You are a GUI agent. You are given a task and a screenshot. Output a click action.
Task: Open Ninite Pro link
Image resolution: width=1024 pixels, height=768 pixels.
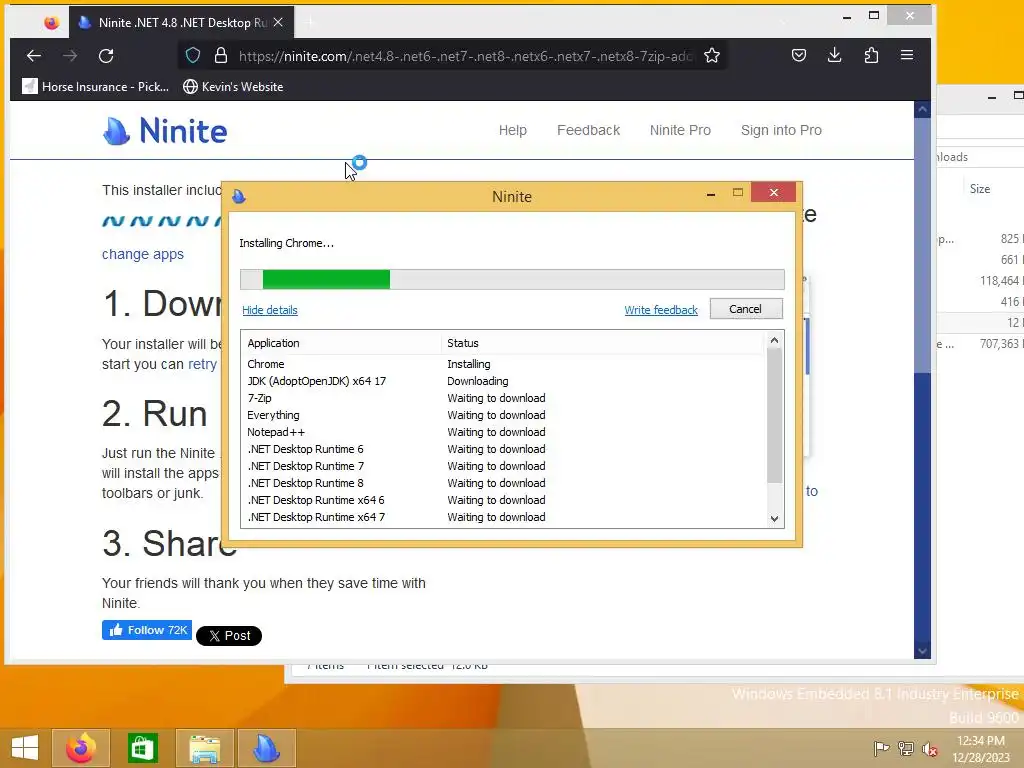680,130
